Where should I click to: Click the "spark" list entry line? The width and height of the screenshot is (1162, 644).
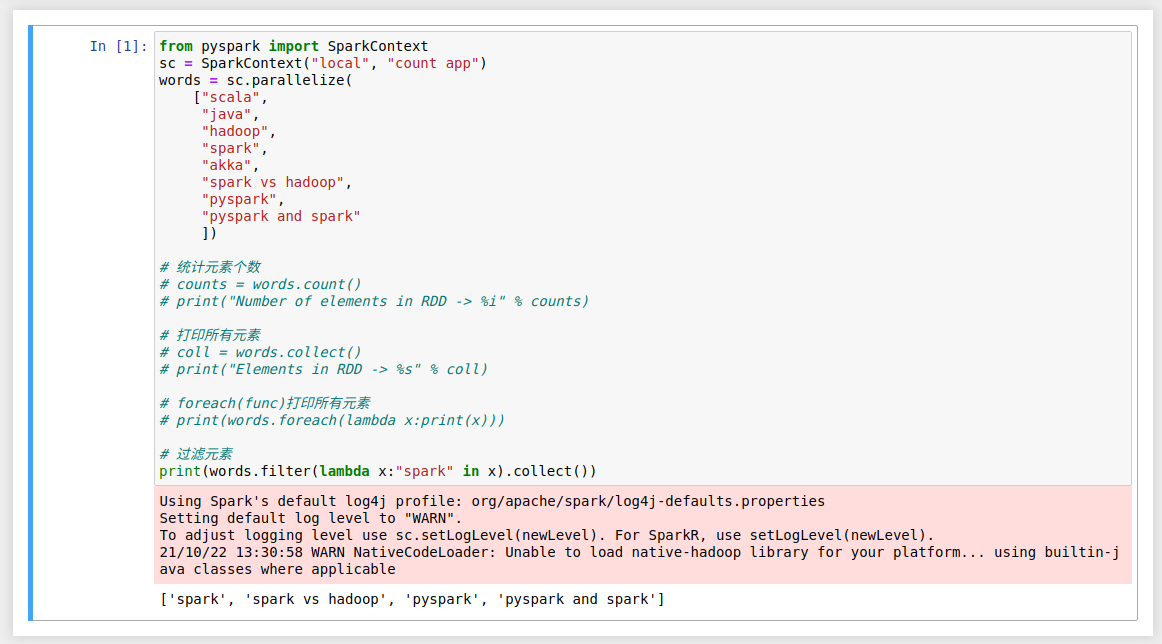234,148
